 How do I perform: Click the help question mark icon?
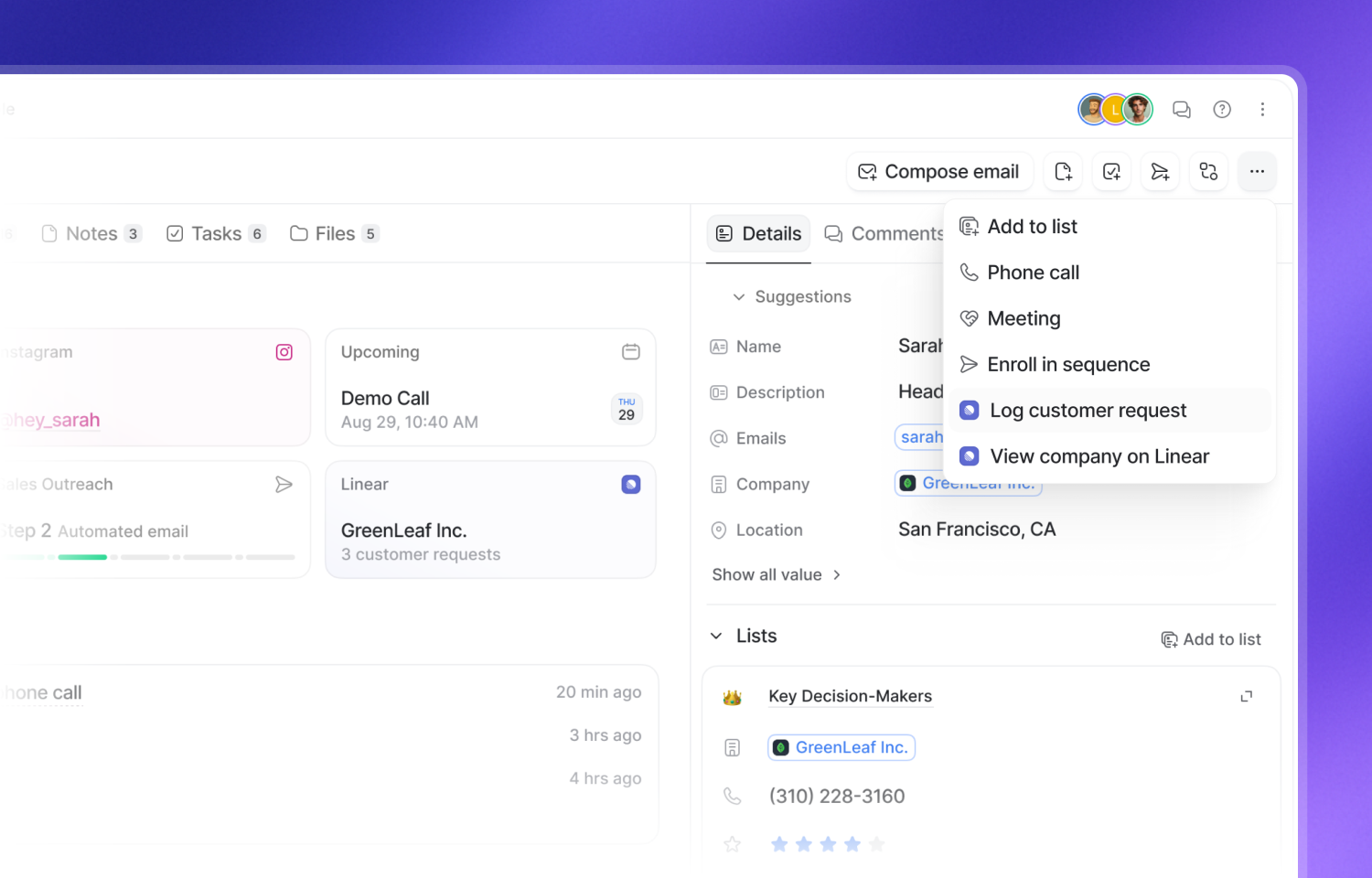click(1222, 109)
